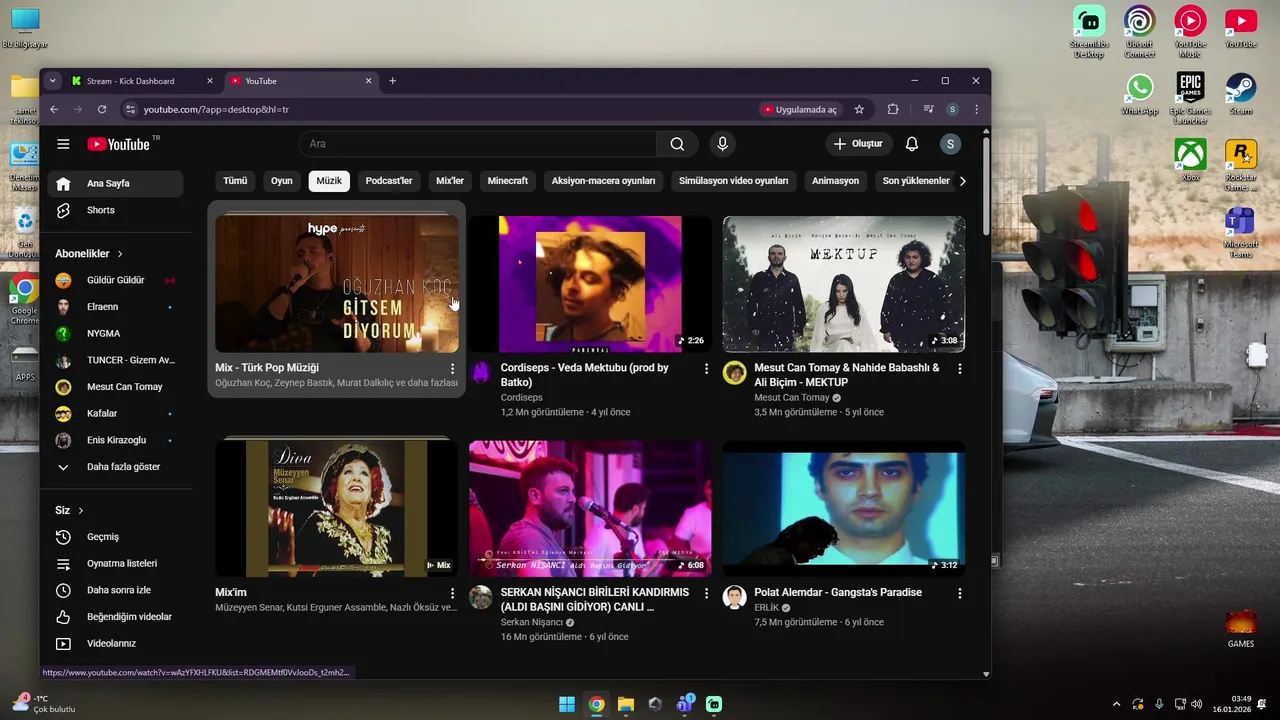Select the Oyun category chip

click(282, 181)
